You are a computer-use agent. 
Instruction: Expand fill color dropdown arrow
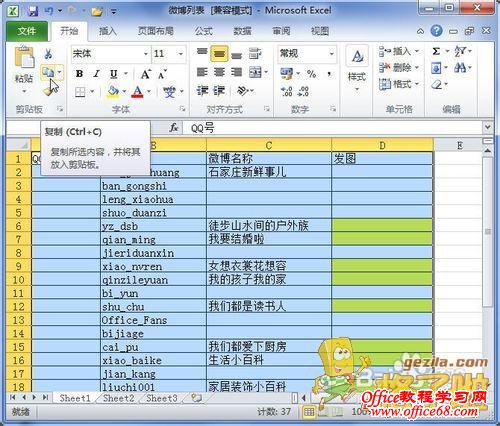click(x=124, y=91)
